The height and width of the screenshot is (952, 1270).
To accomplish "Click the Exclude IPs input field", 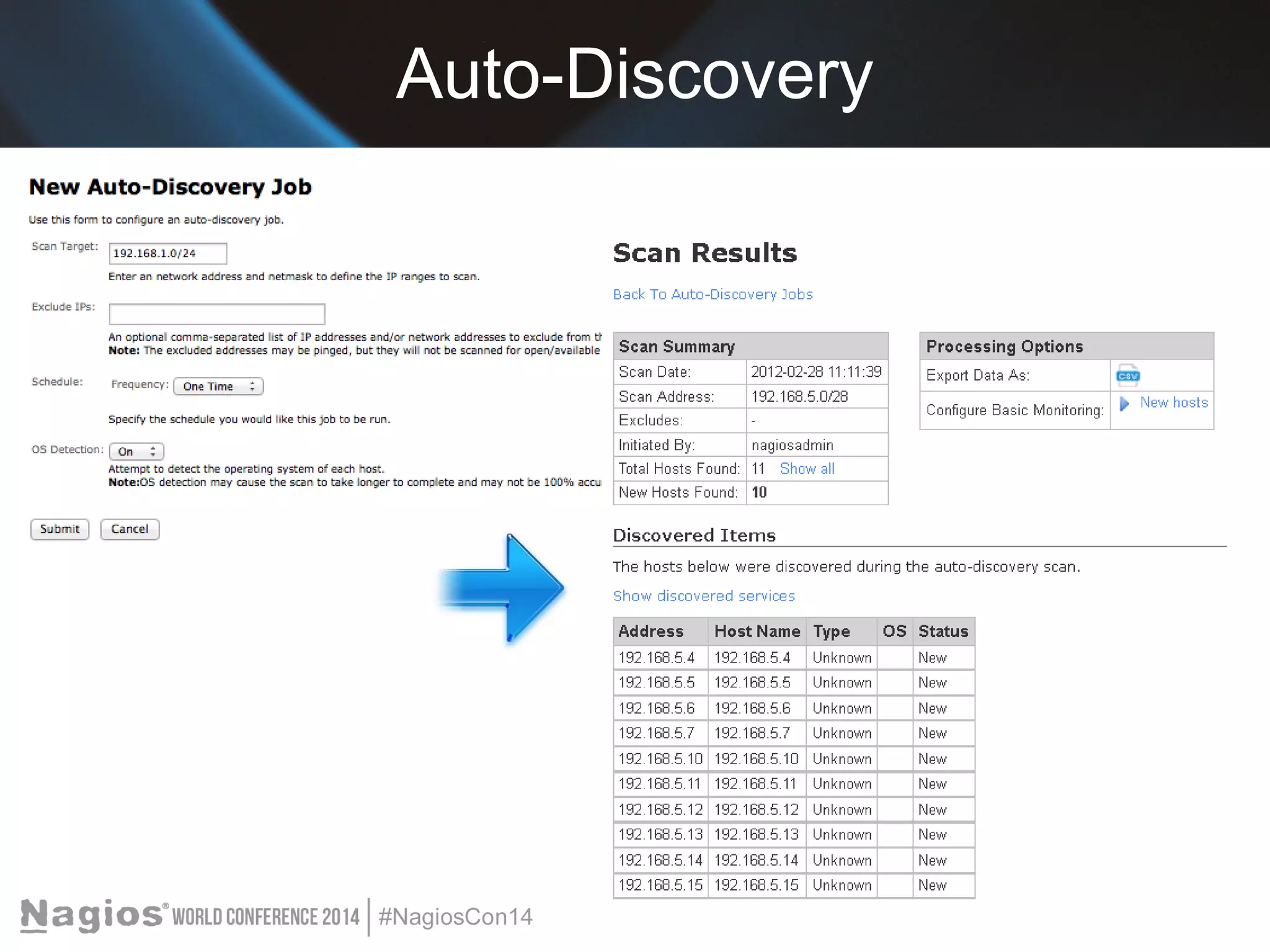I will [x=217, y=314].
